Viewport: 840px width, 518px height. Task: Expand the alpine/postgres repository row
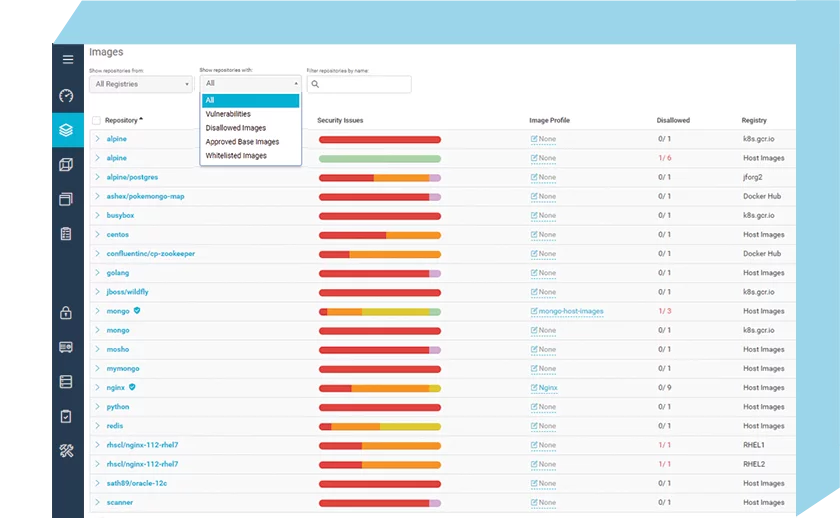tap(98, 177)
